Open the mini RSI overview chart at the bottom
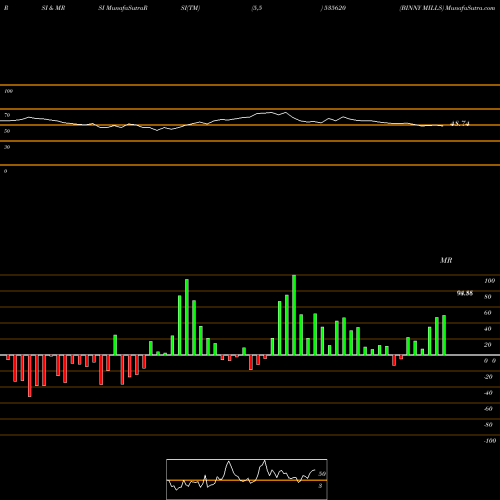The image size is (500, 500). pos(247,479)
